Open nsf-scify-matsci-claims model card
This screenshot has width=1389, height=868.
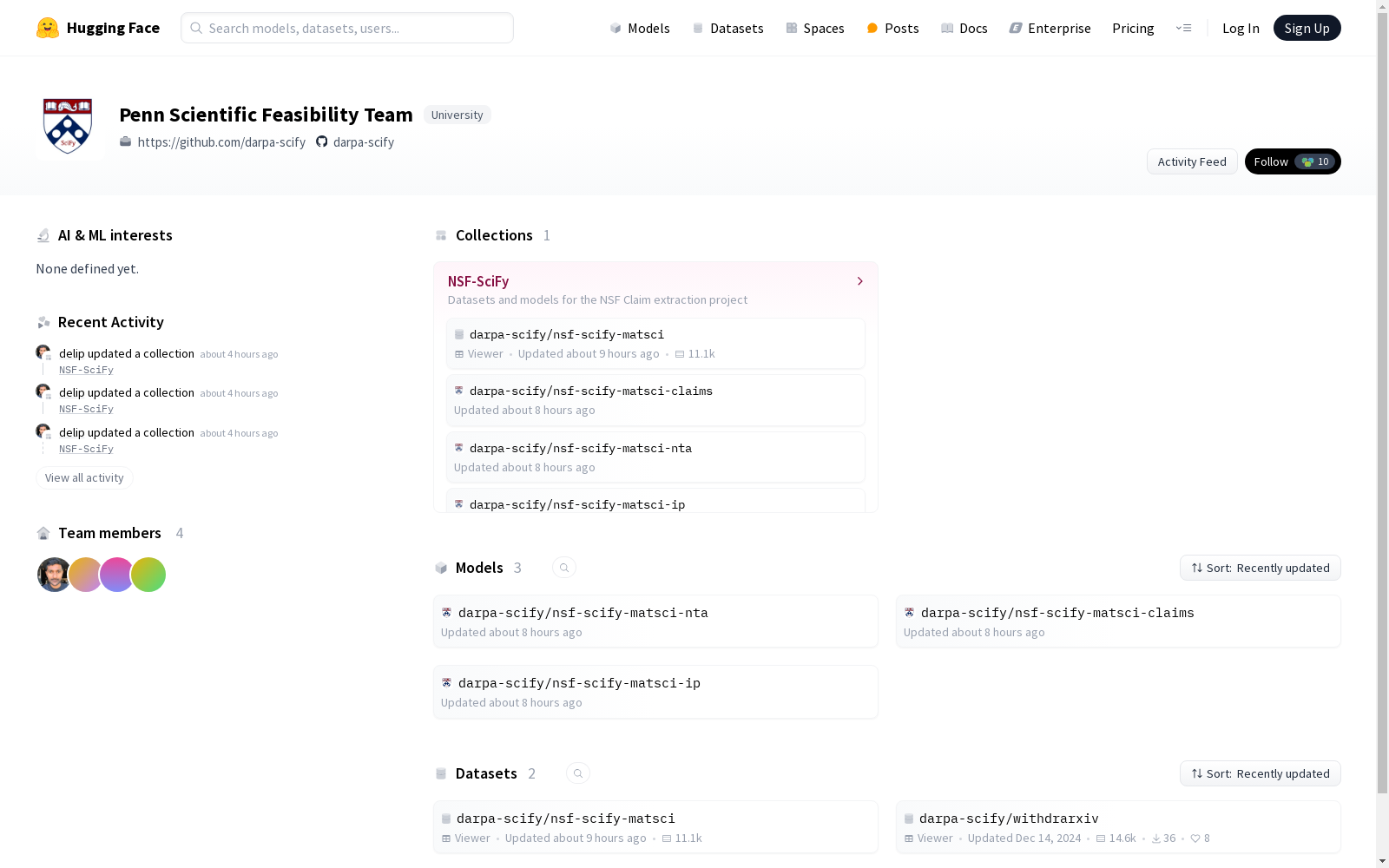1118,621
